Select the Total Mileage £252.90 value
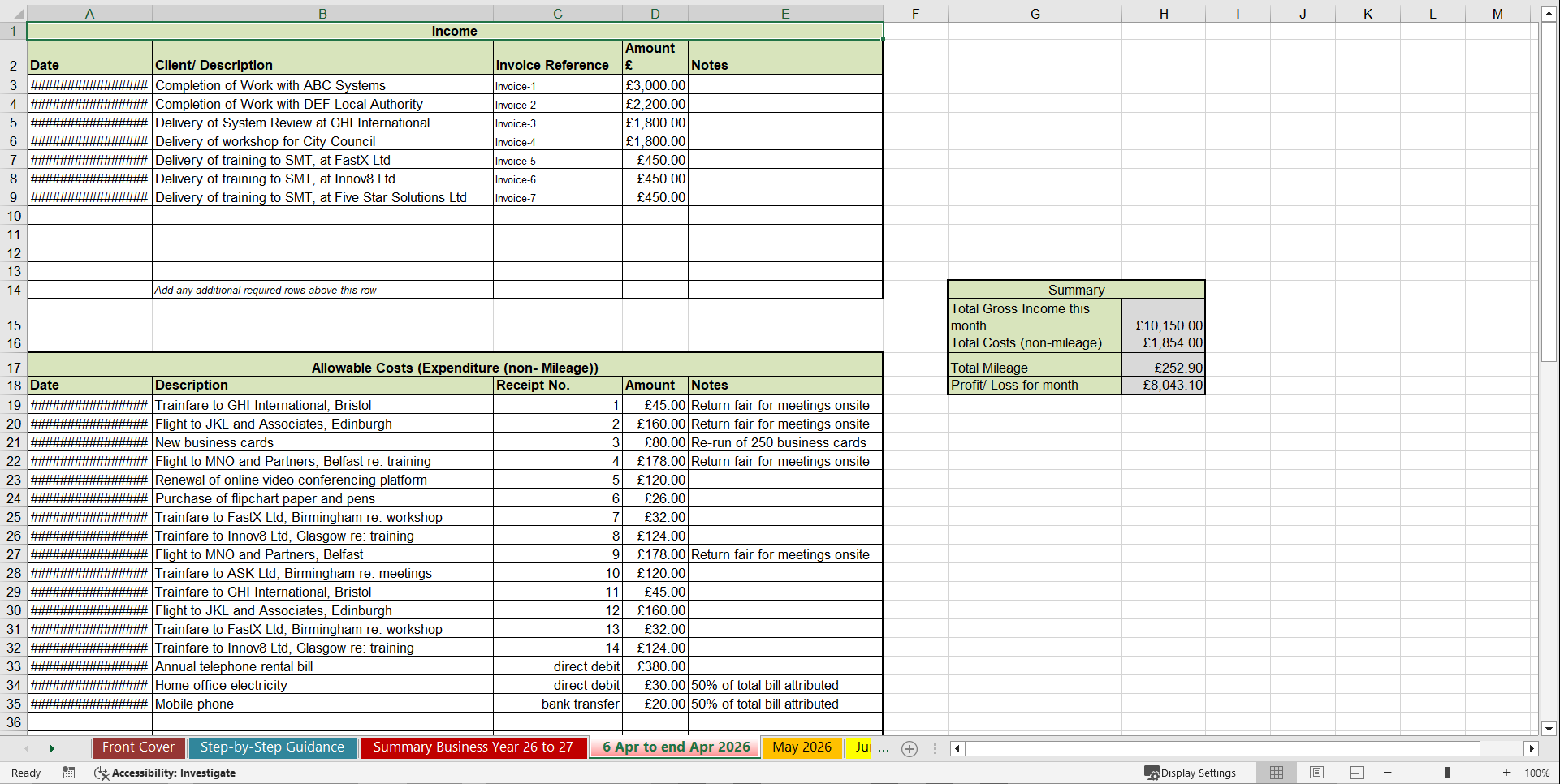Image resolution: width=1560 pixels, height=784 pixels. [x=1164, y=364]
